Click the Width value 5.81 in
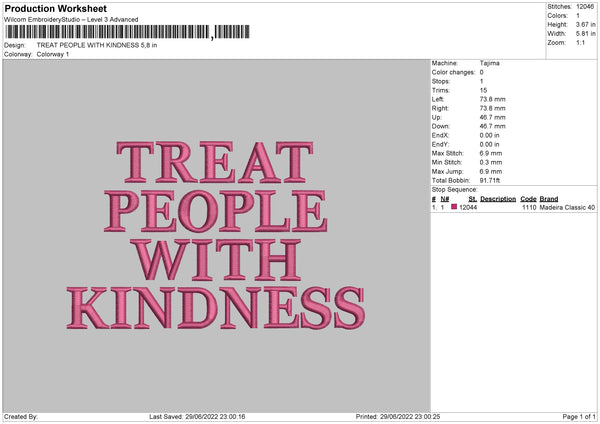 pyautogui.click(x=586, y=34)
